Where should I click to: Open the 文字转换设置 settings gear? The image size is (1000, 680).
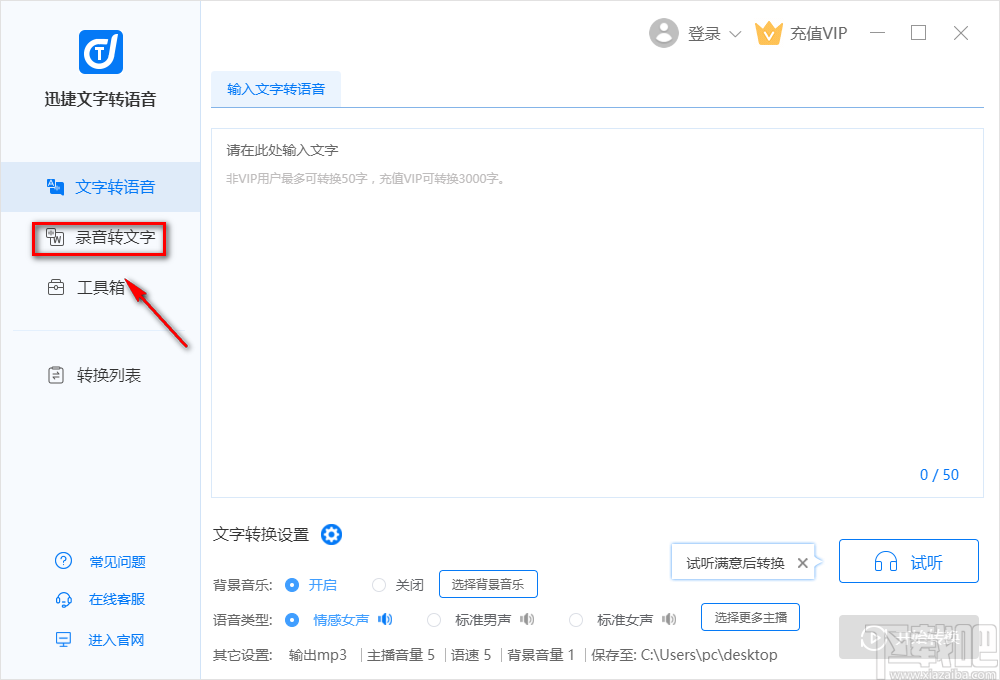click(x=331, y=534)
